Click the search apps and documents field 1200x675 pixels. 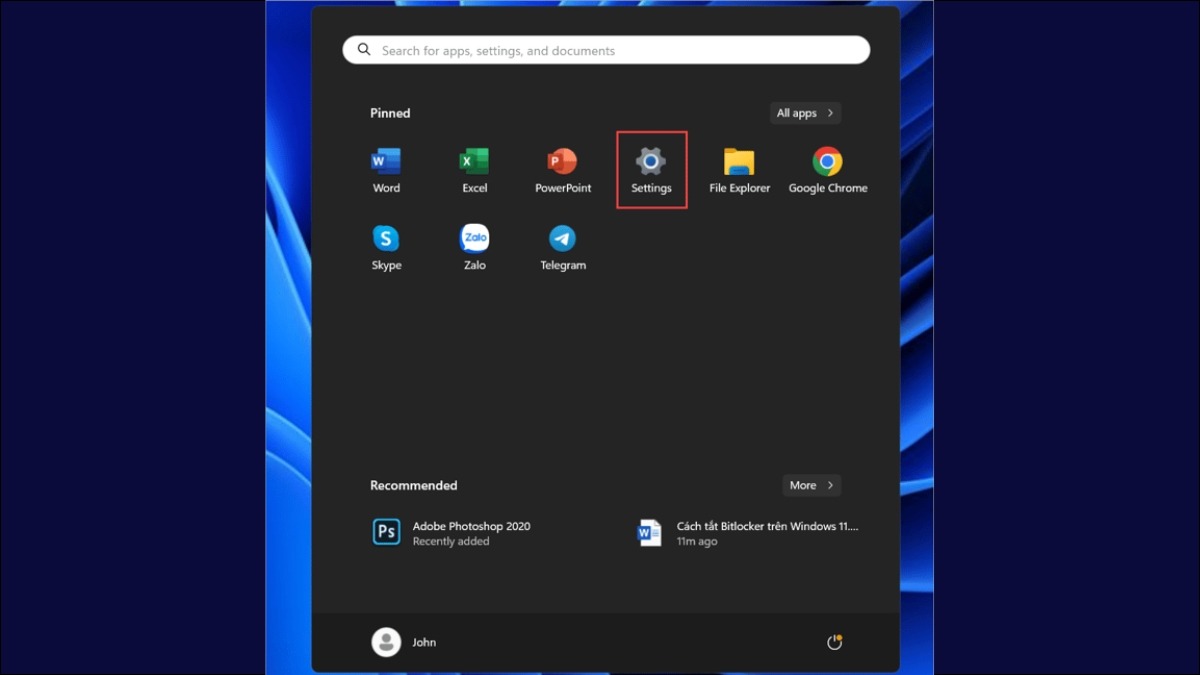pos(606,50)
